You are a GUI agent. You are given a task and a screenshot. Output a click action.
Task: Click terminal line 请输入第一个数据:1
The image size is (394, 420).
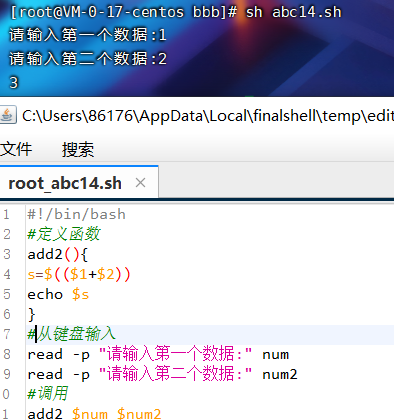tap(88, 35)
